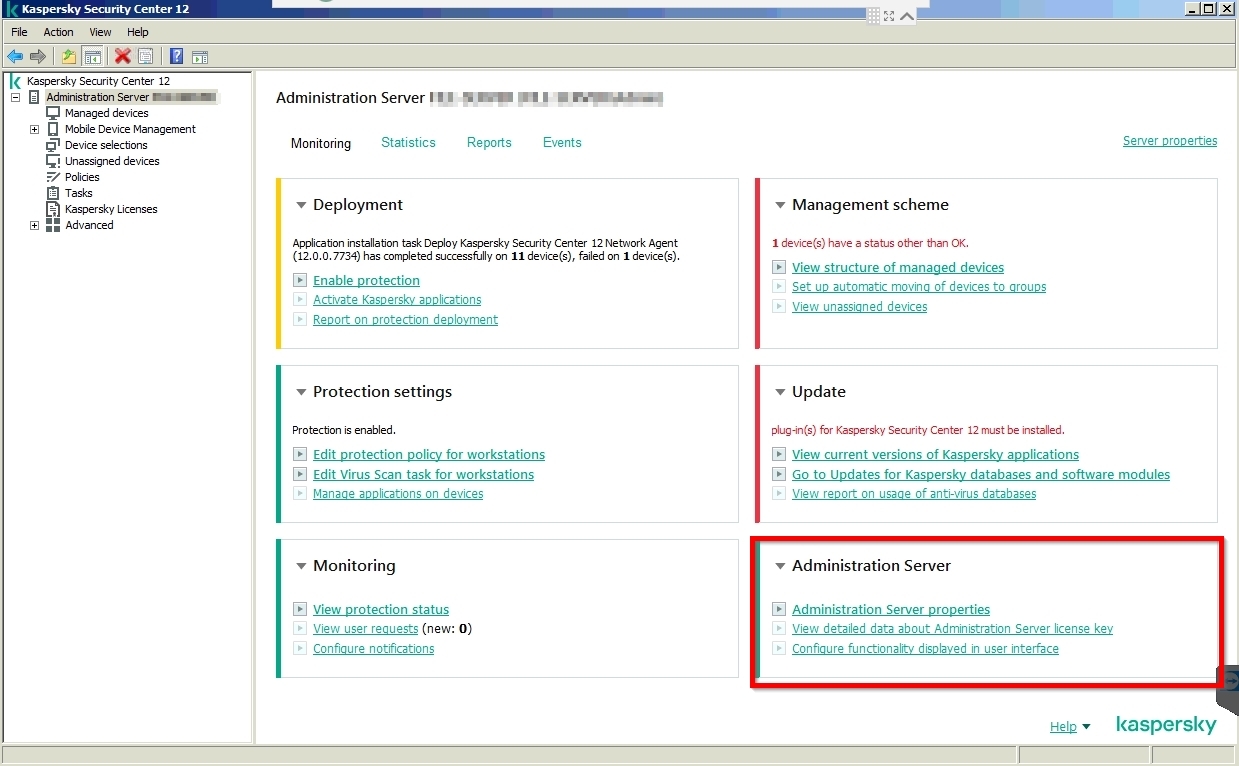Screen dimensions: 1239x766
Task: Select the Kaspersky Licenses document icon
Action: coord(53,209)
